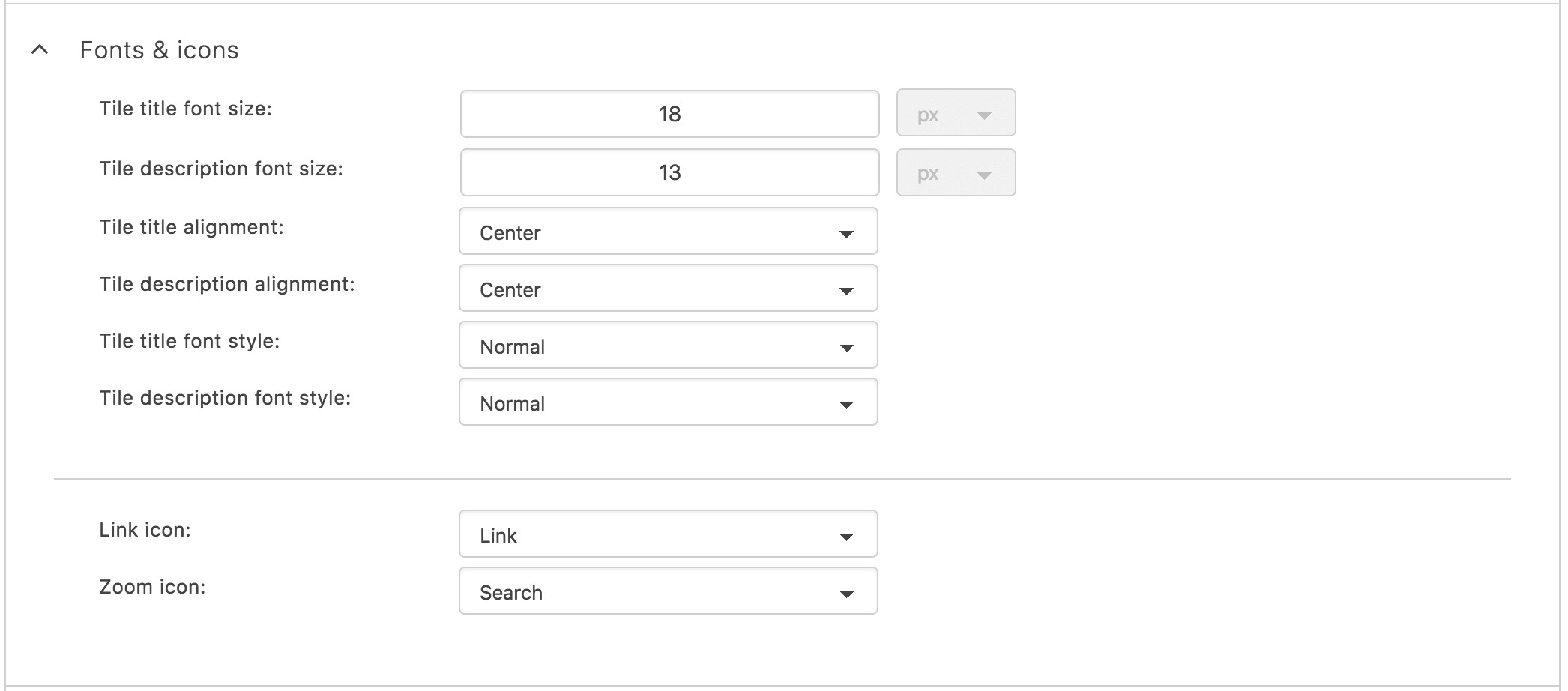
Task: Open the Tile title alignment dropdown
Action: point(667,232)
